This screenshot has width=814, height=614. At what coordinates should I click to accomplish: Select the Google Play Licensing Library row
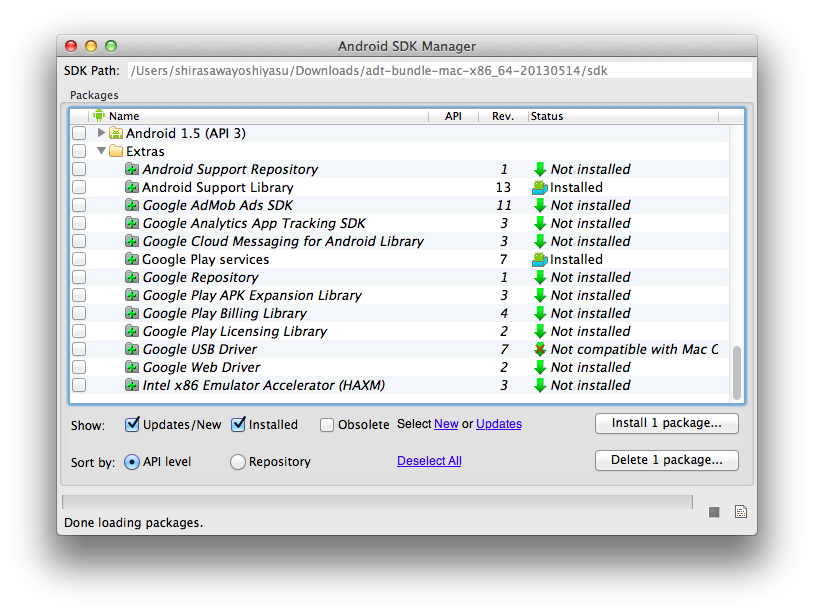coord(400,331)
